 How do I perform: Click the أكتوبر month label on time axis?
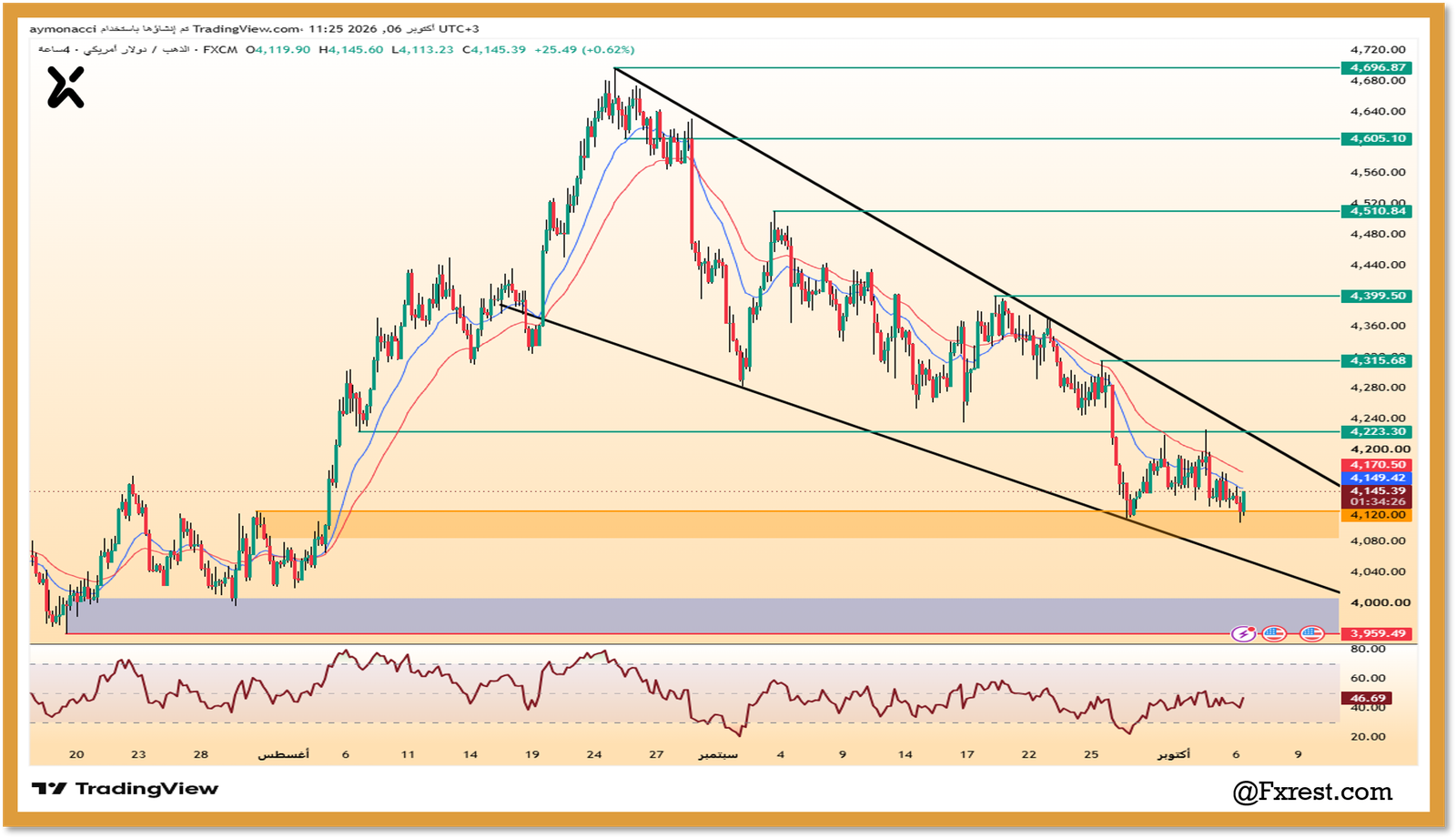(1173, 754)
